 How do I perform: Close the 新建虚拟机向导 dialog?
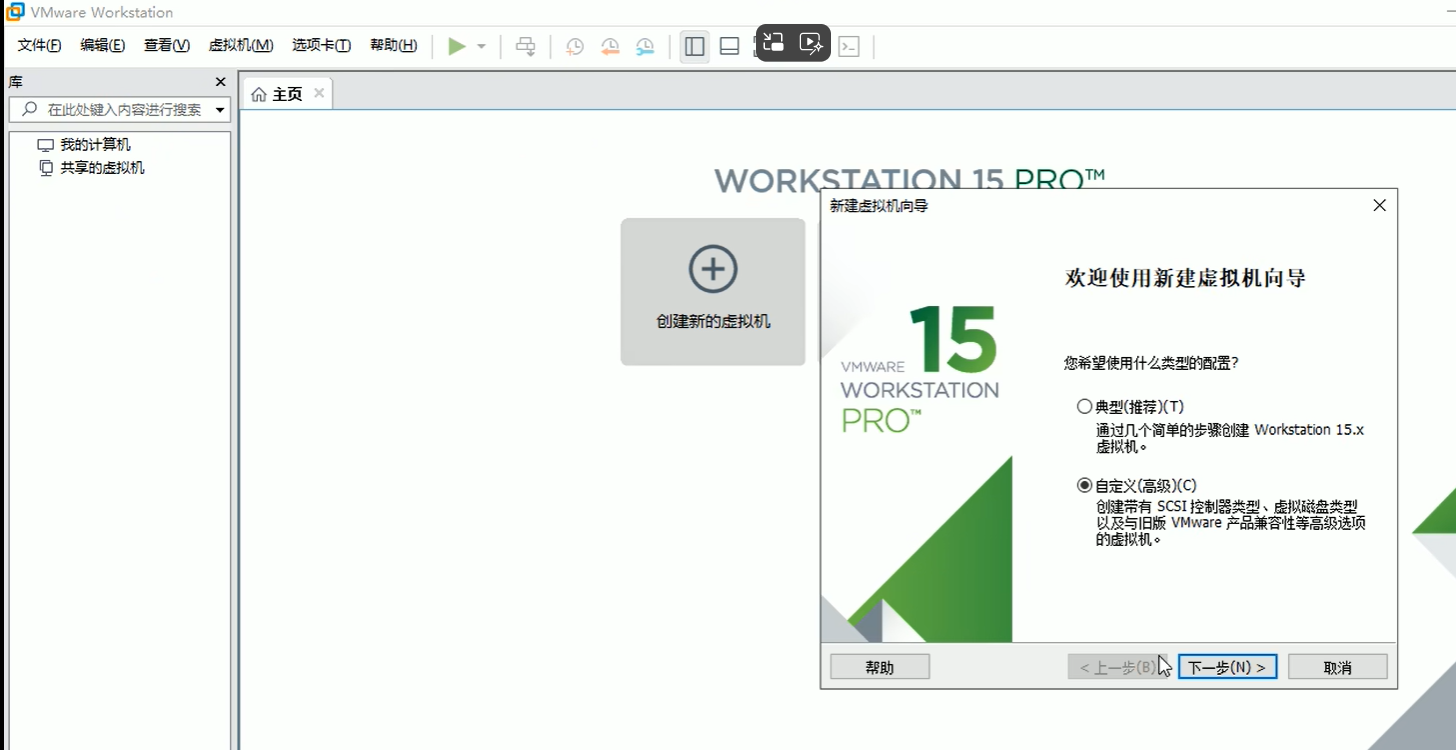[1379, 205]
